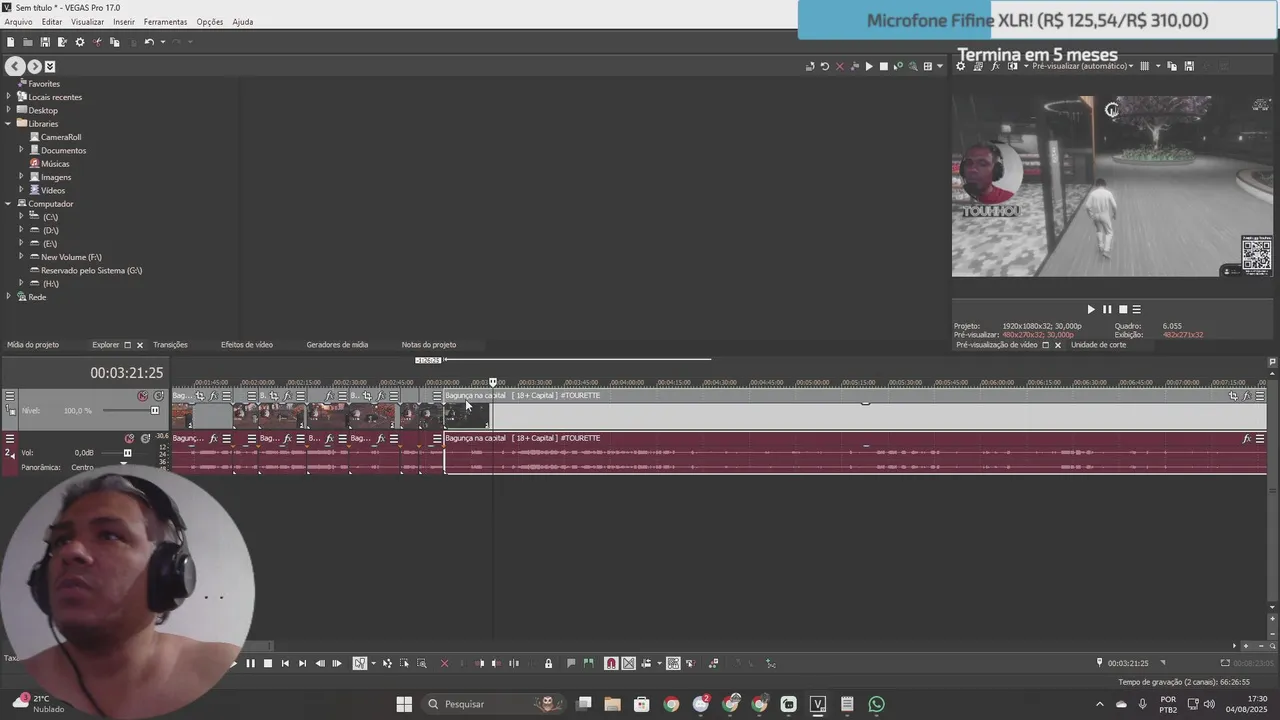The height and width of the screenshot is (720, 1280).
Task: Expand the New Volume (F:\) drive
Action: coord(21,257)
